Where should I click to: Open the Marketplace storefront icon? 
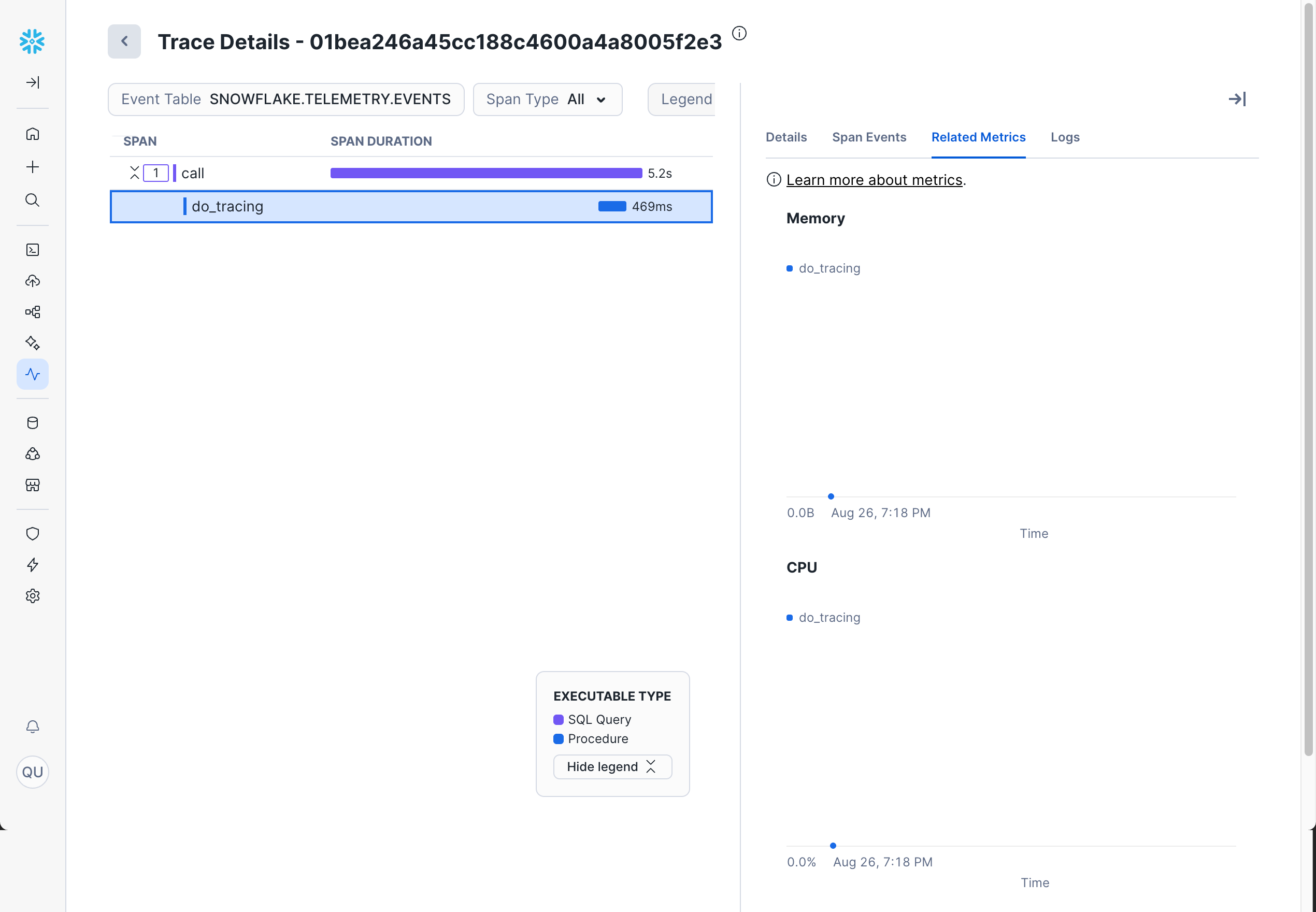33,485
